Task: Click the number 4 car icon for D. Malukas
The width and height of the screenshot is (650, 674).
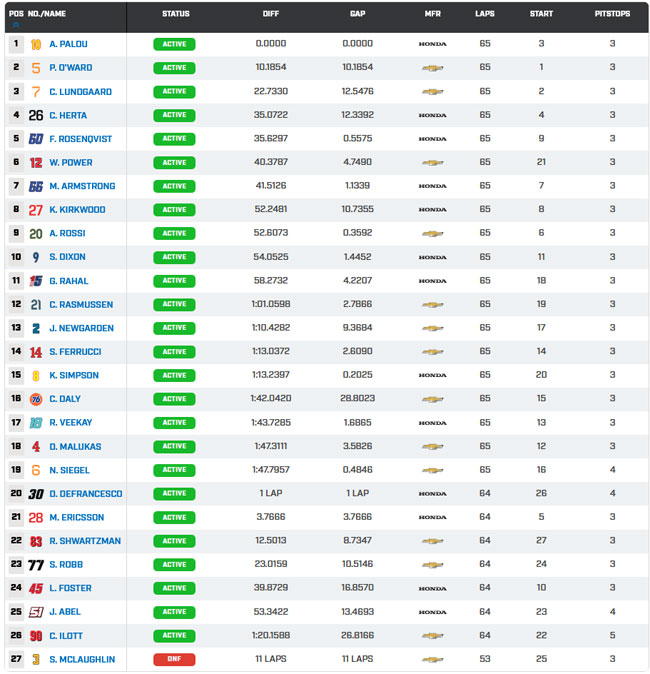Action: (36, 447)
